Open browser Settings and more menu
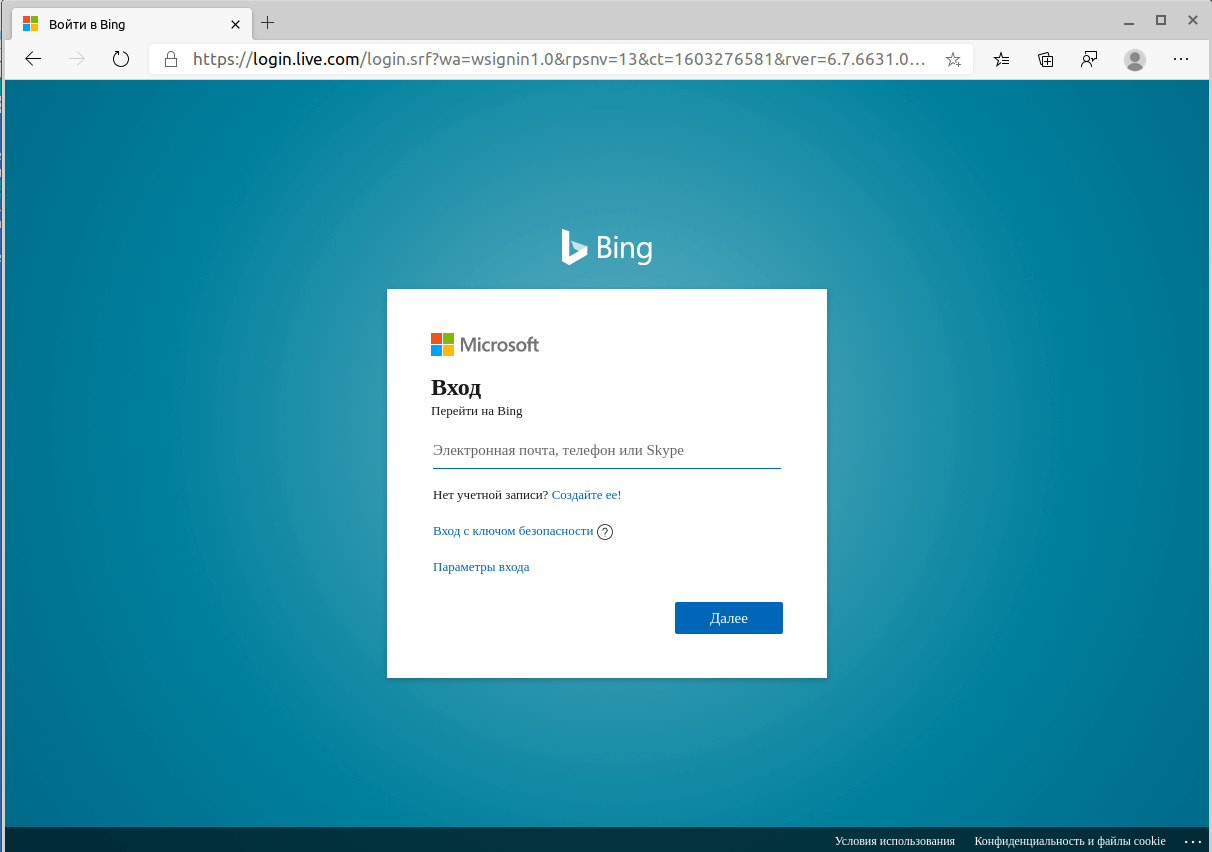The height and width of the screenshot is (852, 1212). click(1181, 59)
